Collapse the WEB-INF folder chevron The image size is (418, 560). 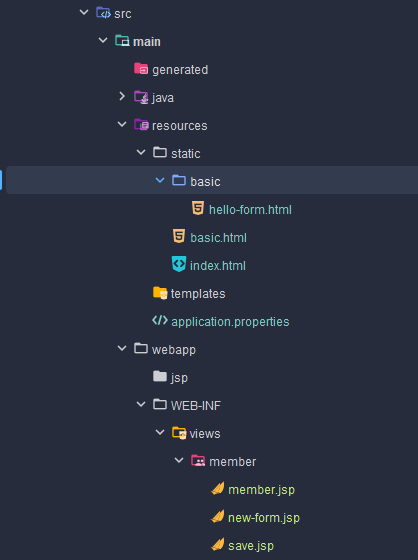pyautogui.click(x=141, y=404)
